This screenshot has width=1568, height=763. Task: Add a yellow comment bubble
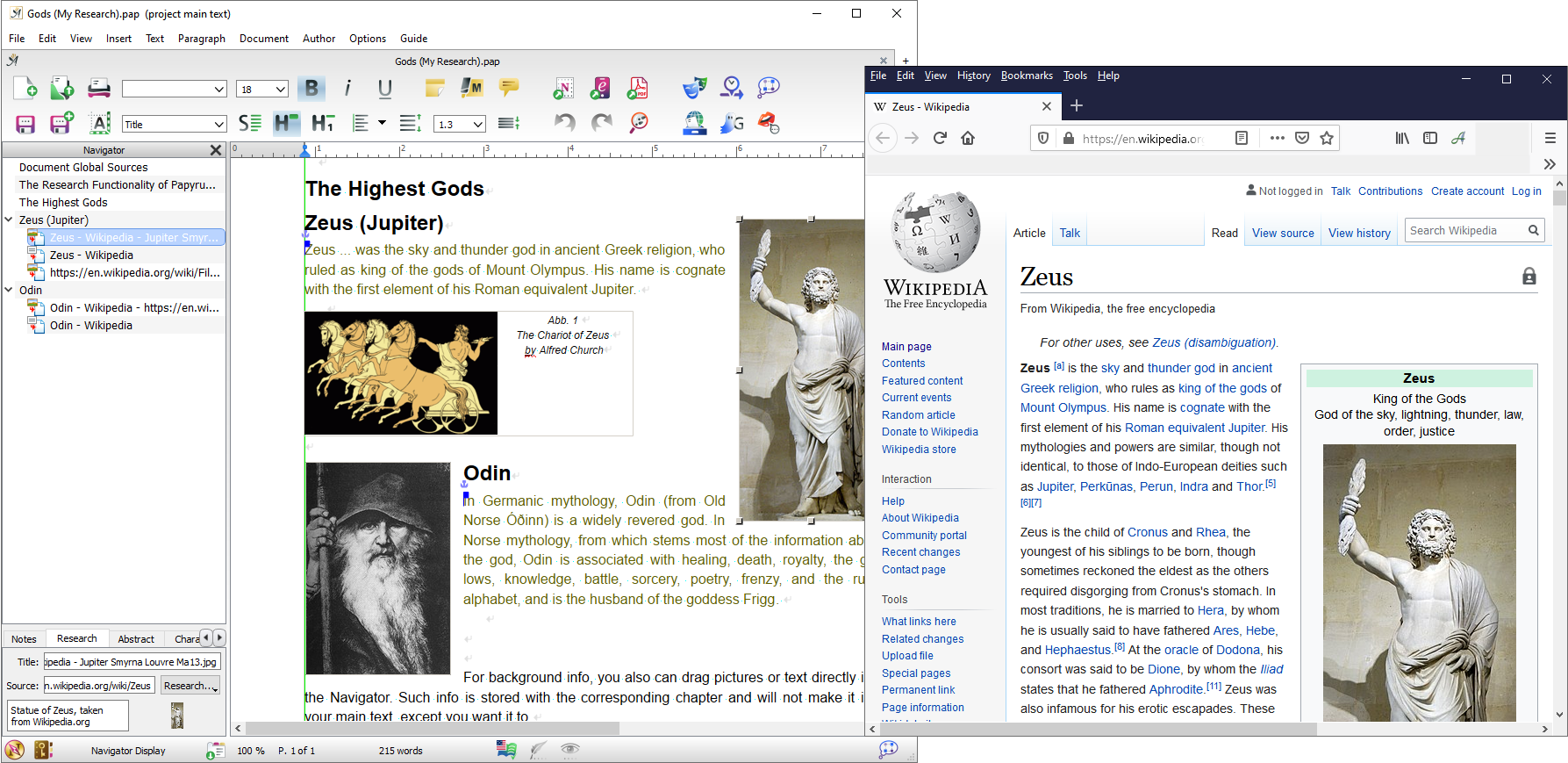click(x=509, y=87)
